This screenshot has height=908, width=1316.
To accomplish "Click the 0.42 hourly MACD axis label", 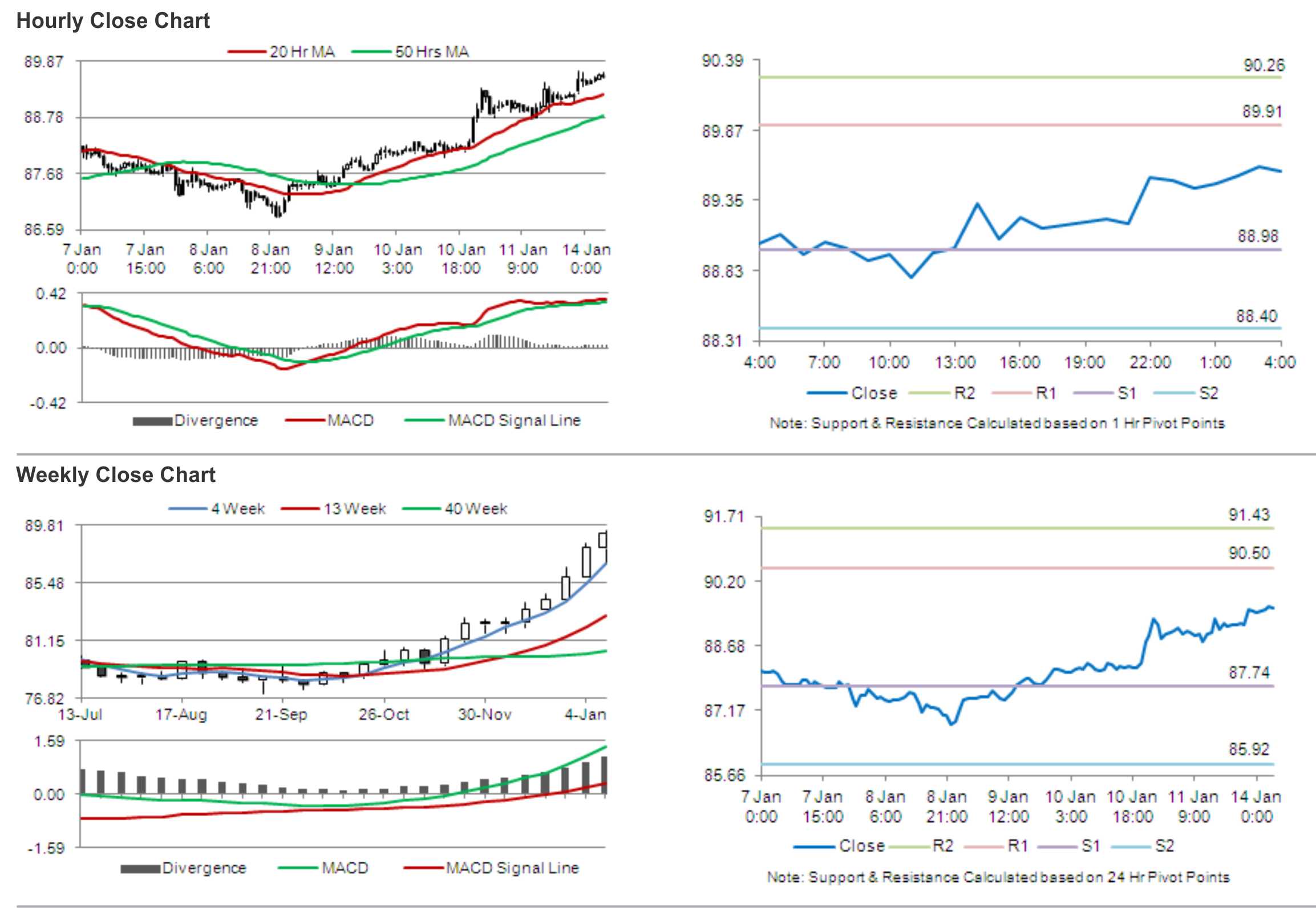I will (51, 294).
